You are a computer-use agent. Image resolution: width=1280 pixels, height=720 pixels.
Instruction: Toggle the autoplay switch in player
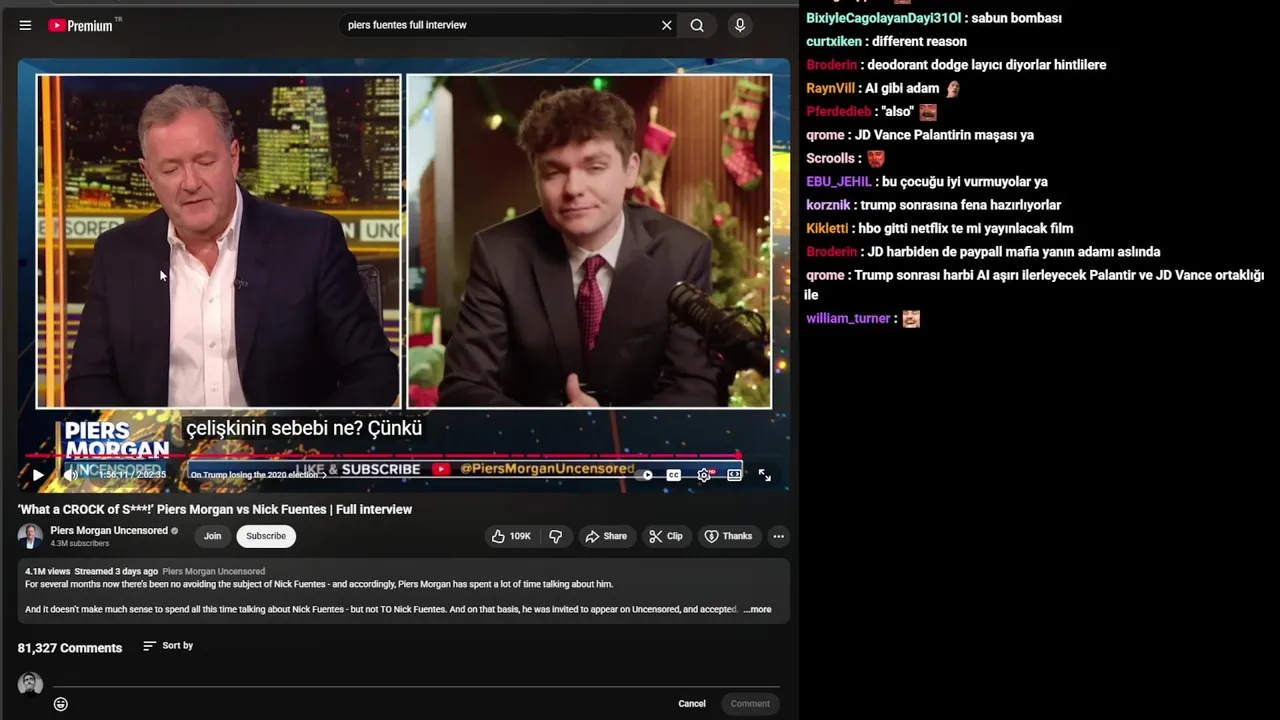[645, 475]
